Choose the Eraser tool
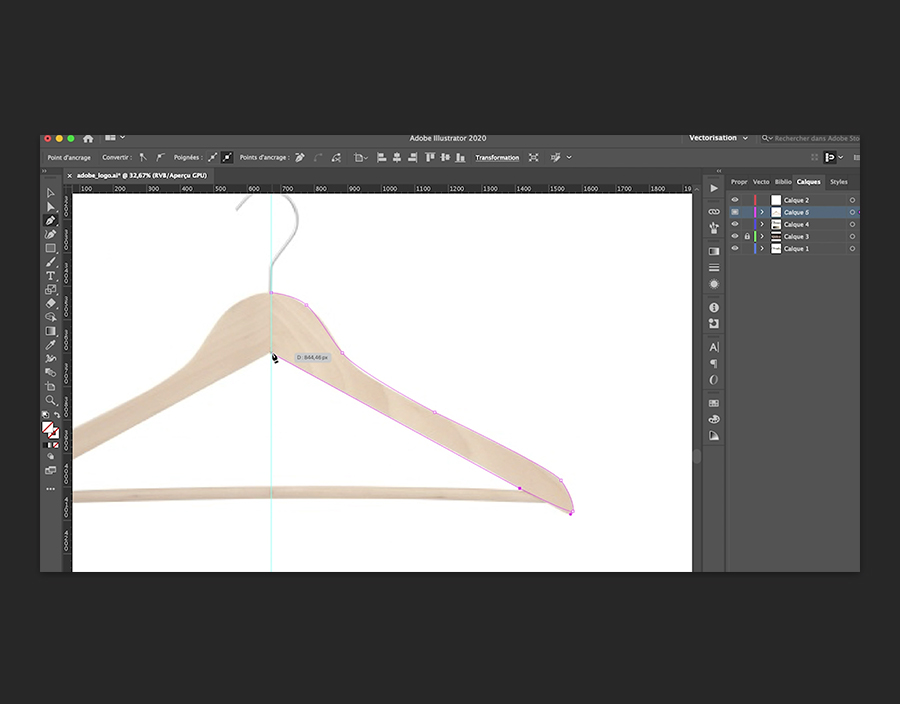The height and width of the screenshot is (704, 900). click(51, 303)
